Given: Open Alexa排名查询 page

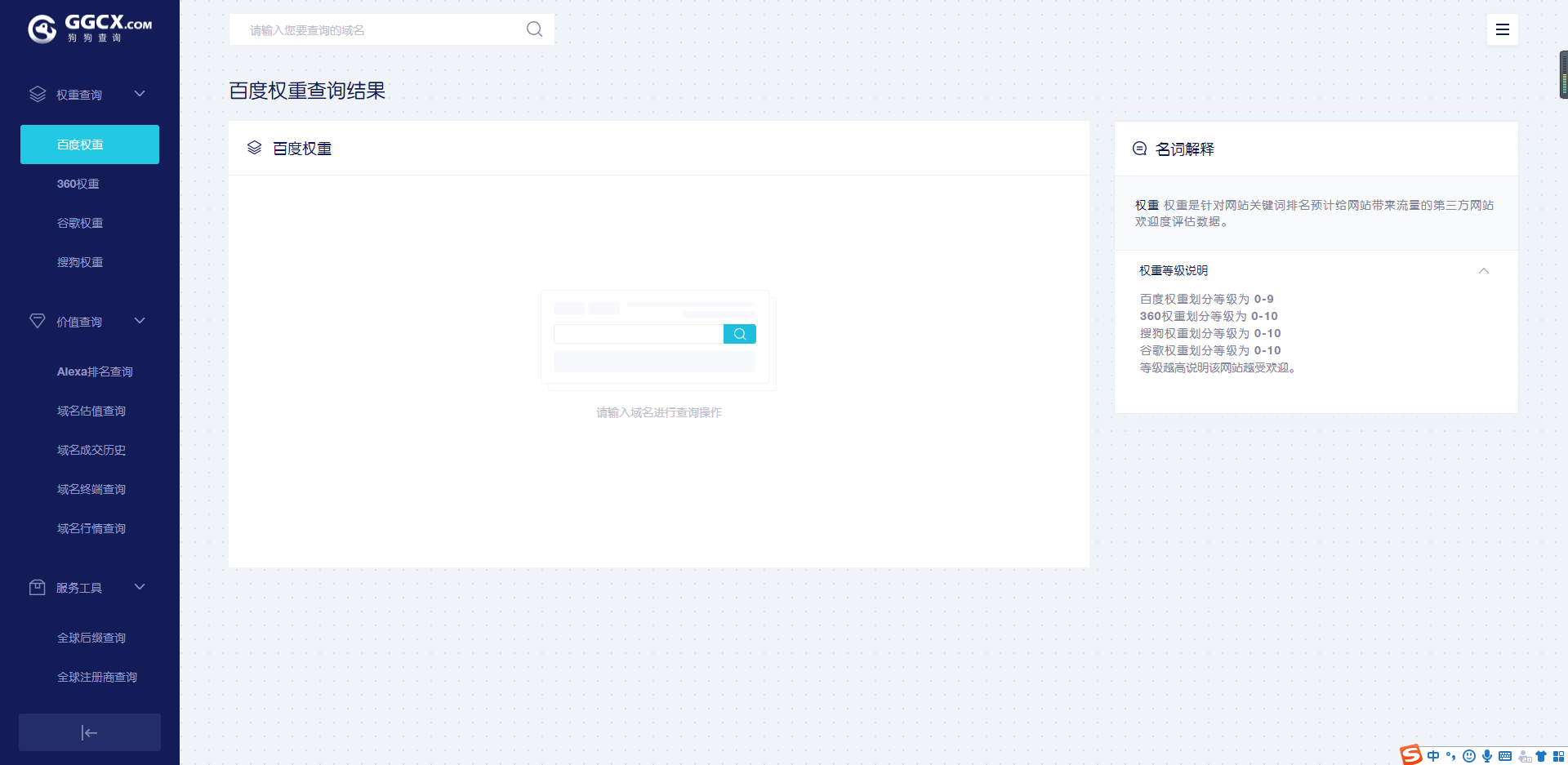Looking at the screenshot, I should [95, 371].
